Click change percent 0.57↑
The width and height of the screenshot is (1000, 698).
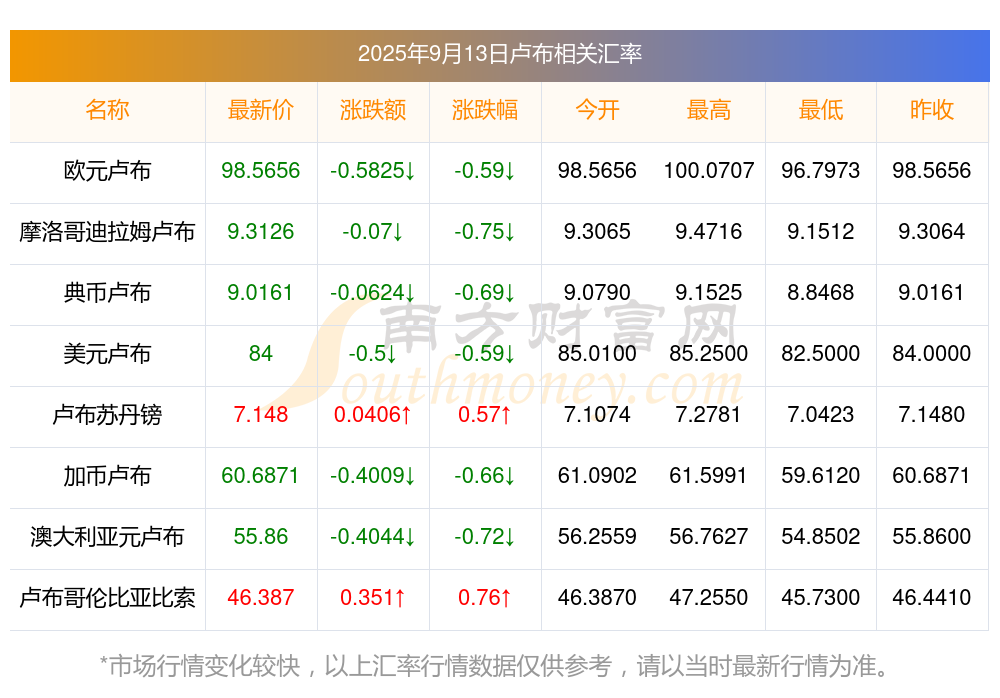(485, 415)
